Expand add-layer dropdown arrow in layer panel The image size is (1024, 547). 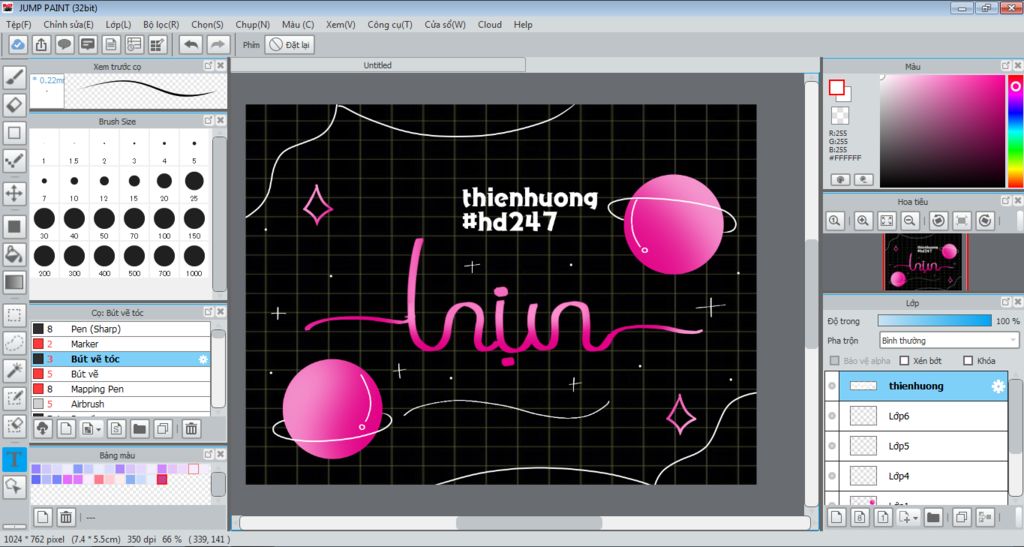pos(916,518)
